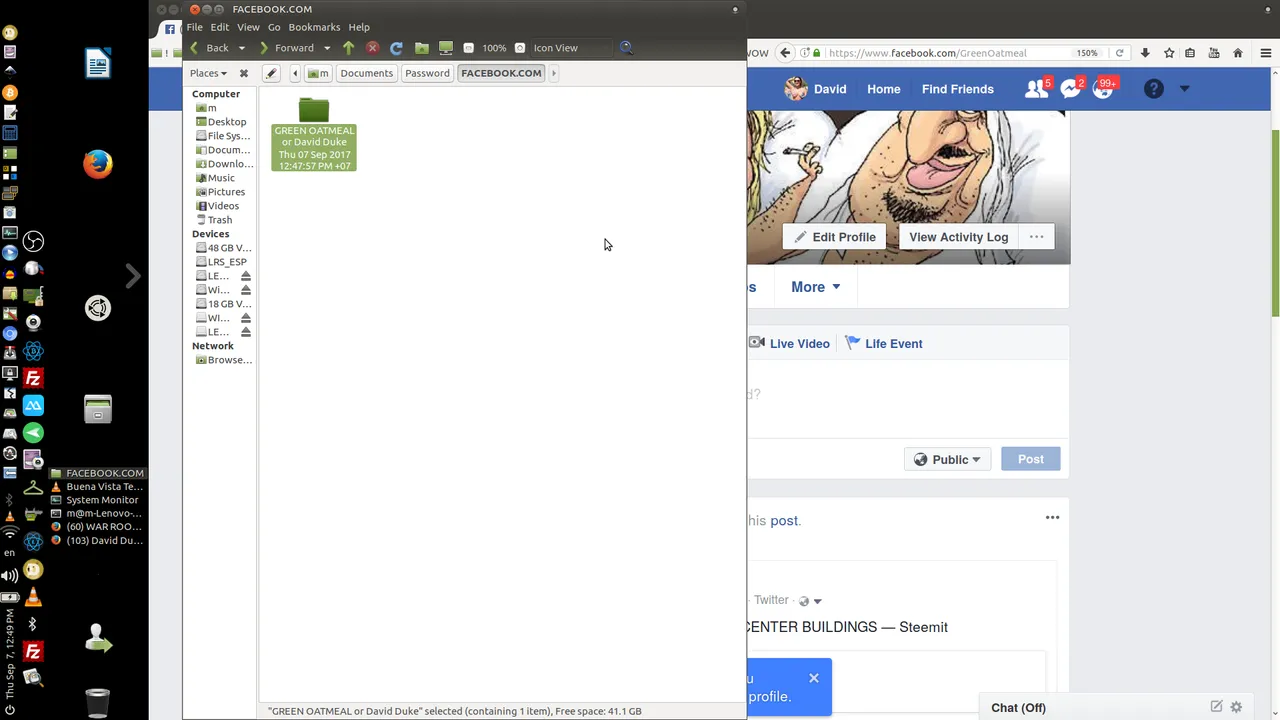Expand the More profile tab dropdown

[816, 287]
